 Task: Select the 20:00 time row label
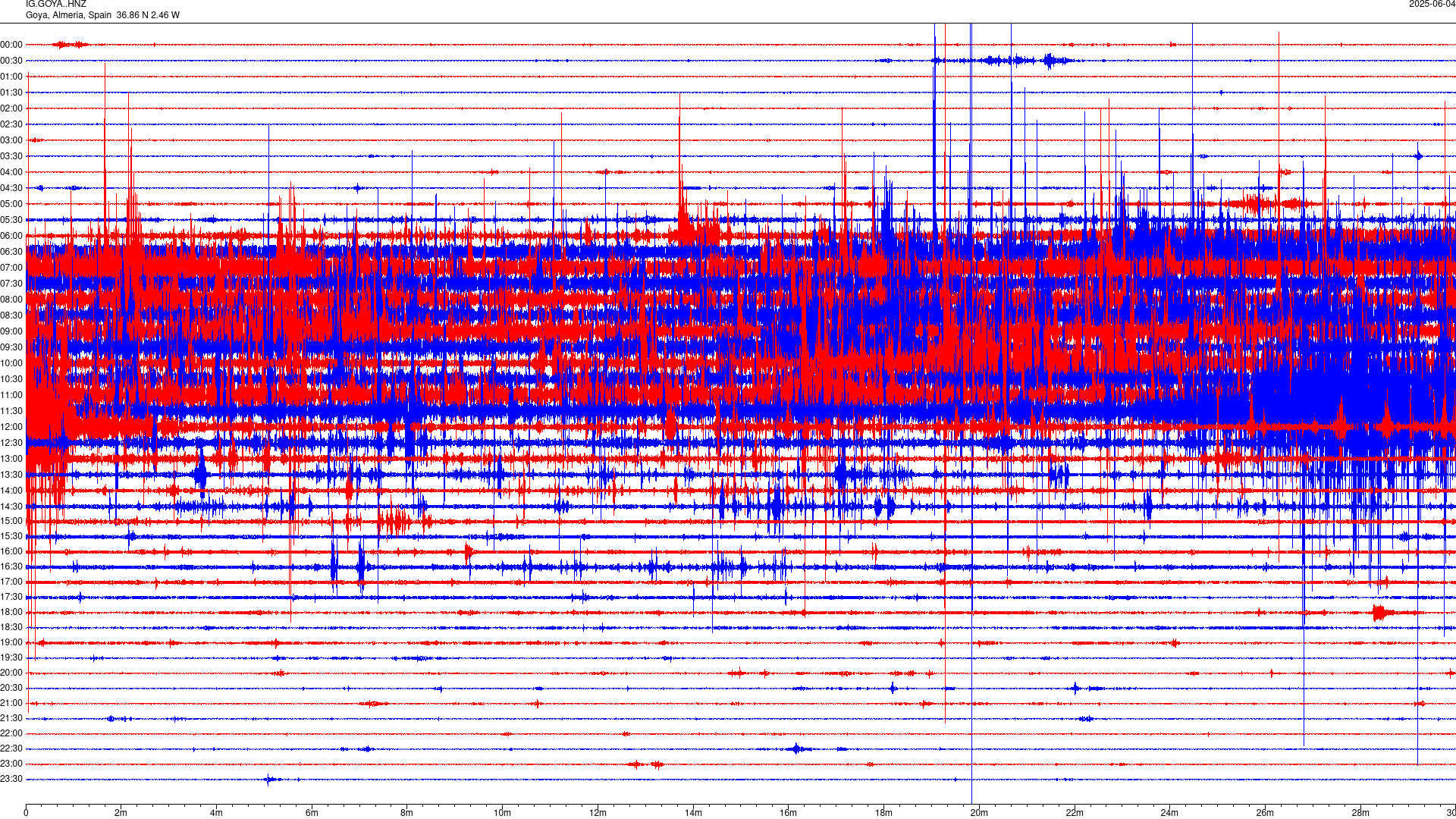(11, 673)
